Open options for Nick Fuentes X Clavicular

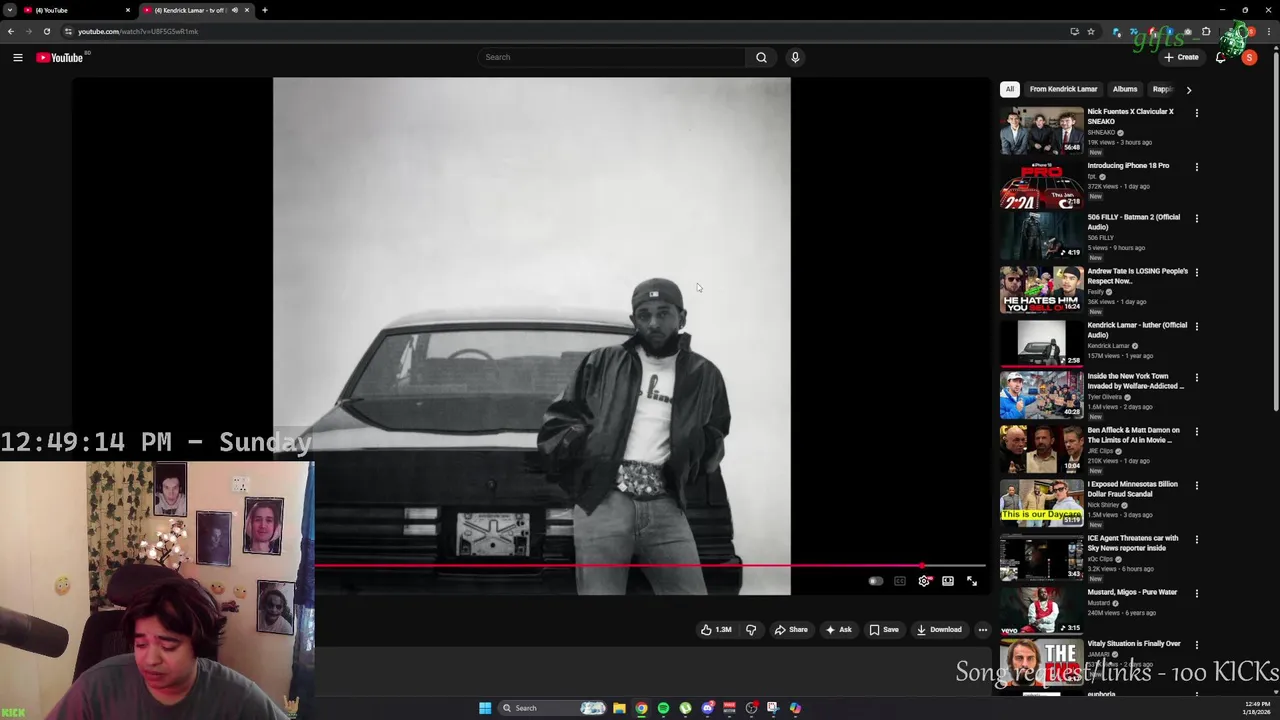click(x=1197, y=113)
